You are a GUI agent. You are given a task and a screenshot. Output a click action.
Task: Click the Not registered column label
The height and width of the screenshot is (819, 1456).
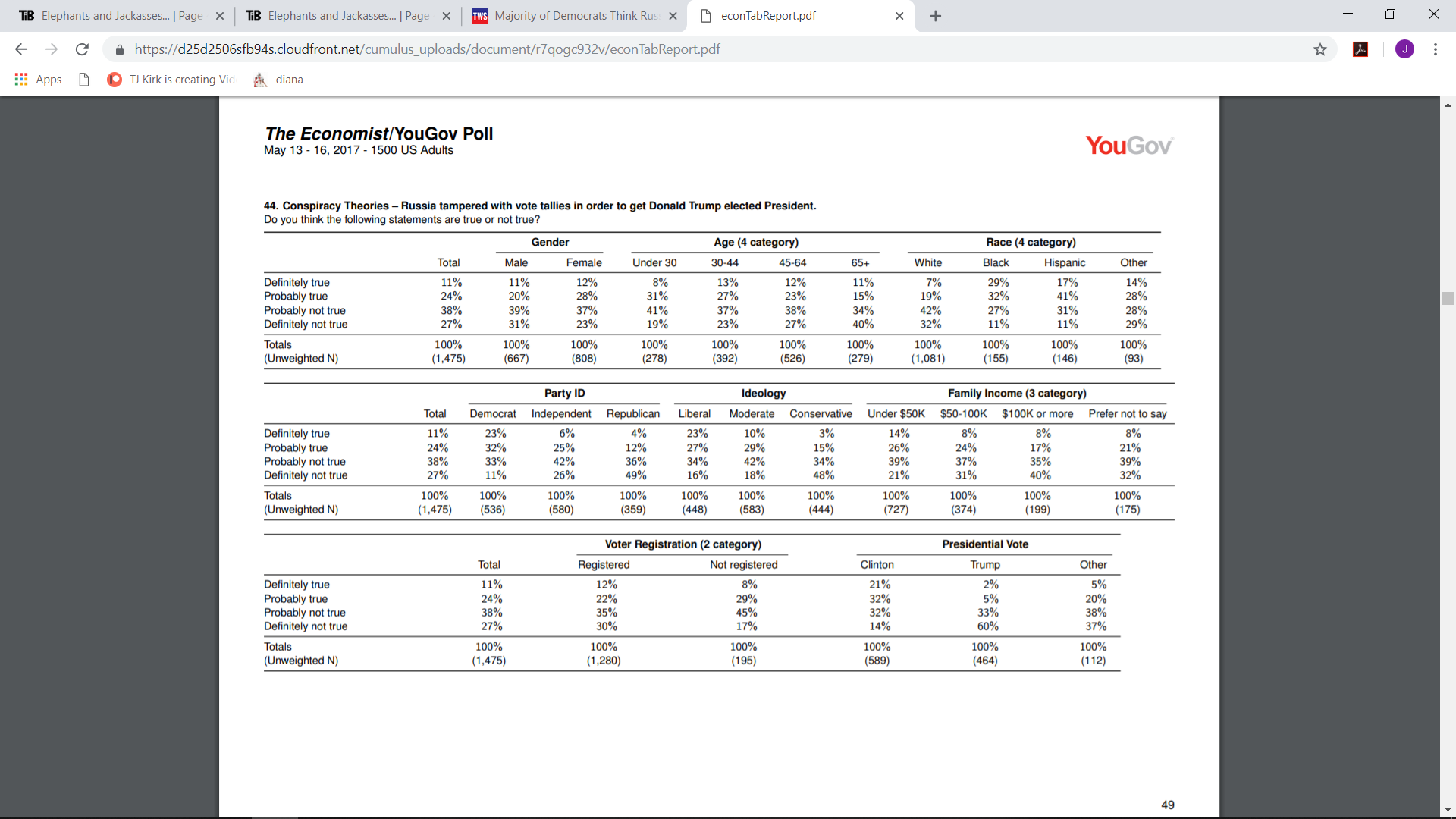click(744, 564)
